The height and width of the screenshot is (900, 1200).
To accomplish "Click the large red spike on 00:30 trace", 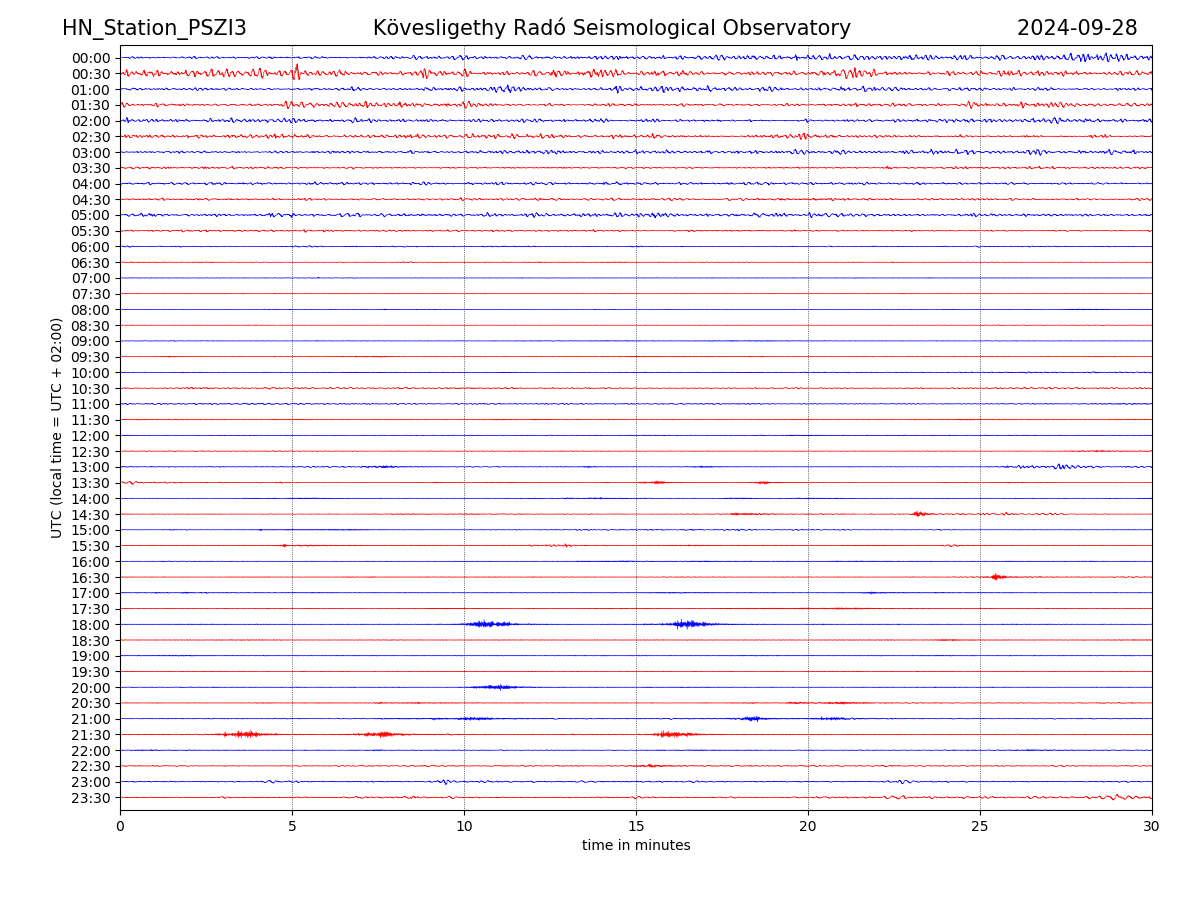I will (x=296, y=71).
